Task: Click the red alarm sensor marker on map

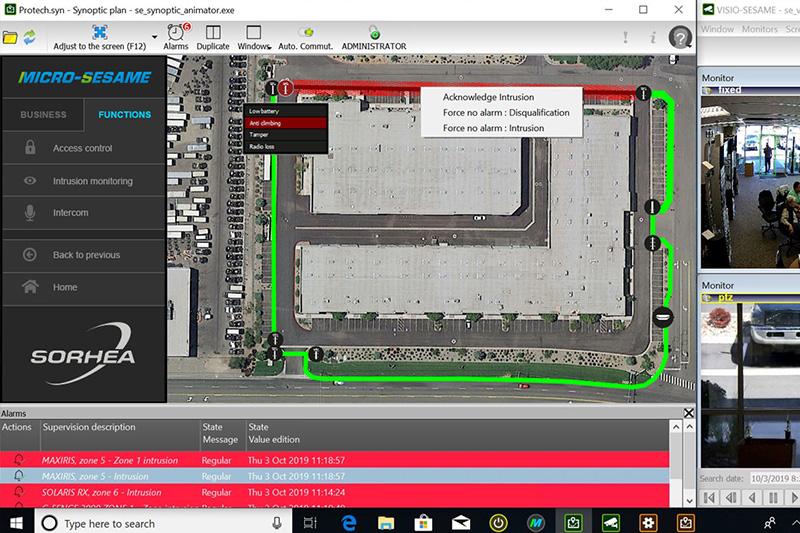Action: pos(286,87)
